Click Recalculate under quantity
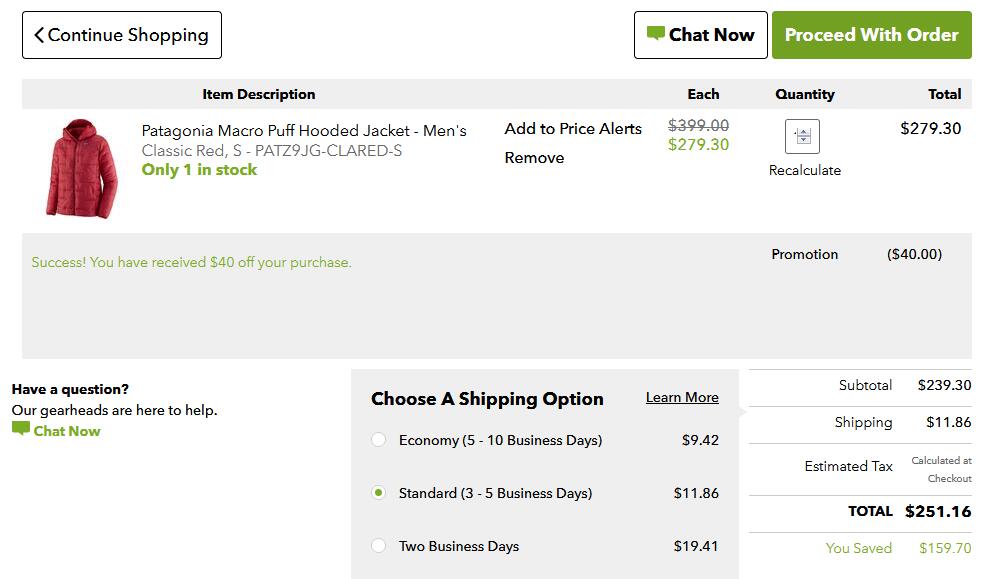 point(805,170)
